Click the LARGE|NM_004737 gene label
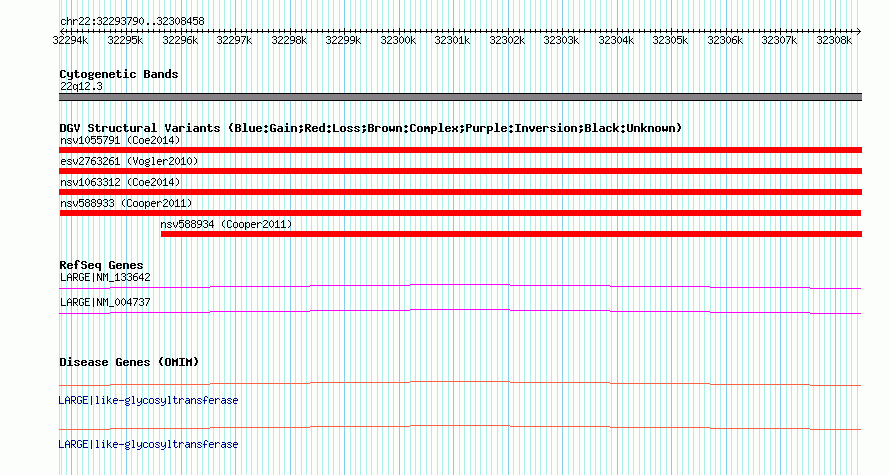890x475 pixels. [x=105, y=302]
